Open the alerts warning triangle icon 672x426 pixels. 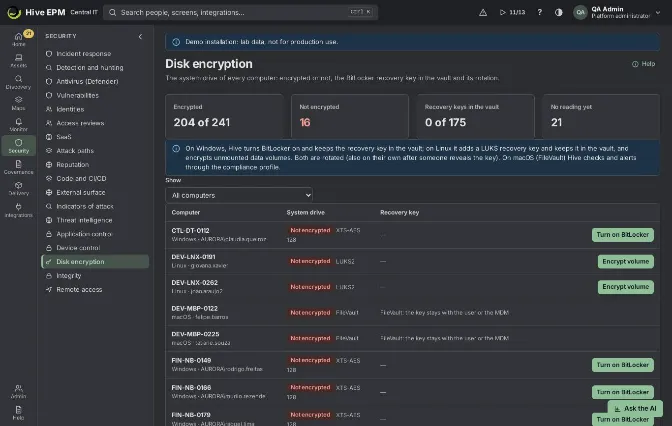[x=483, y=12]
